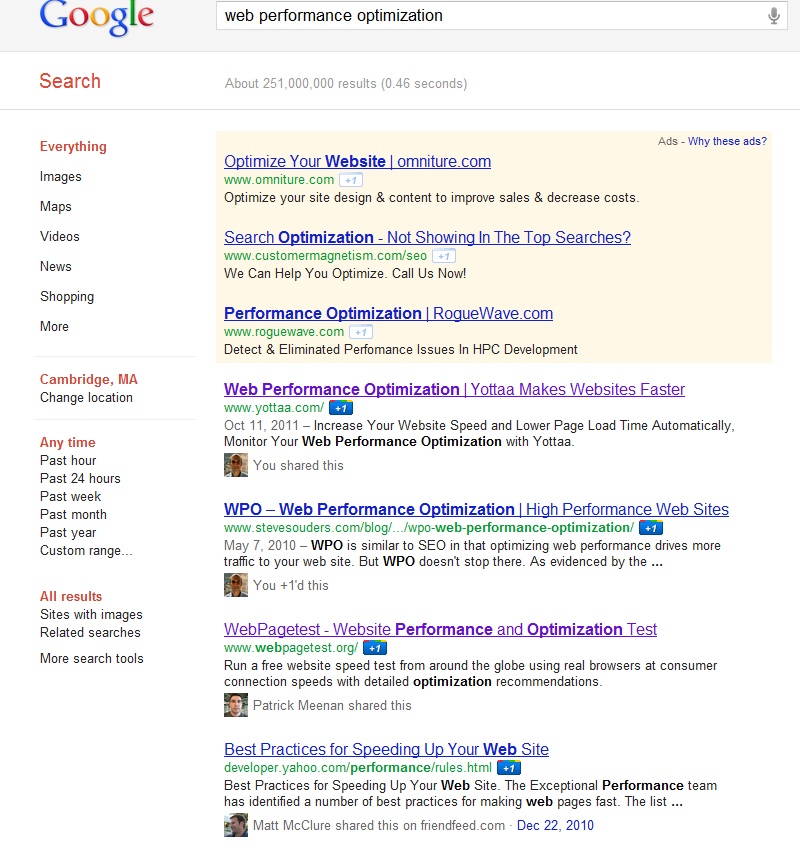This screenshot has width=800, height=850.
Task: Toggle the +1 button beside stevesouders.com result
Action: [x=651, y=527]
